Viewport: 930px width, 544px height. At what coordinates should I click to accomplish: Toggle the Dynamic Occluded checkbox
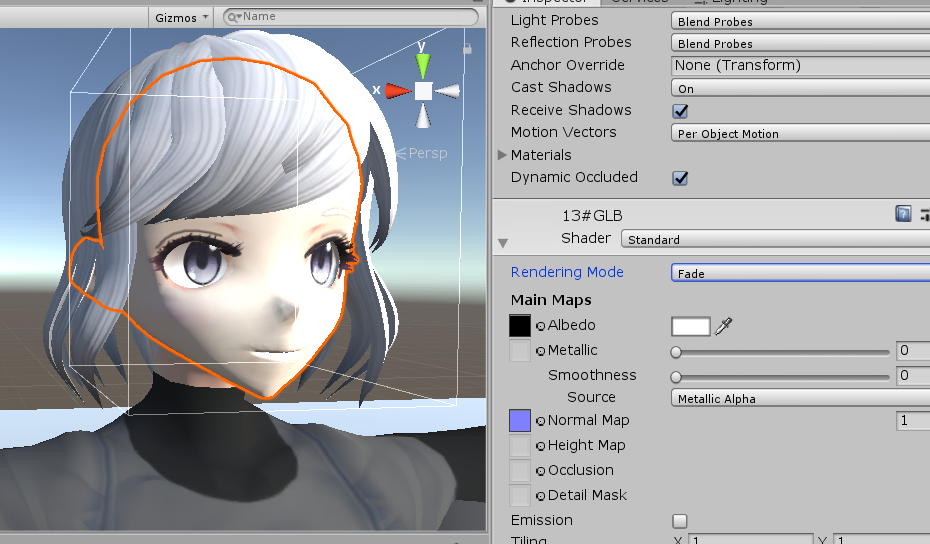click(680, 178)
